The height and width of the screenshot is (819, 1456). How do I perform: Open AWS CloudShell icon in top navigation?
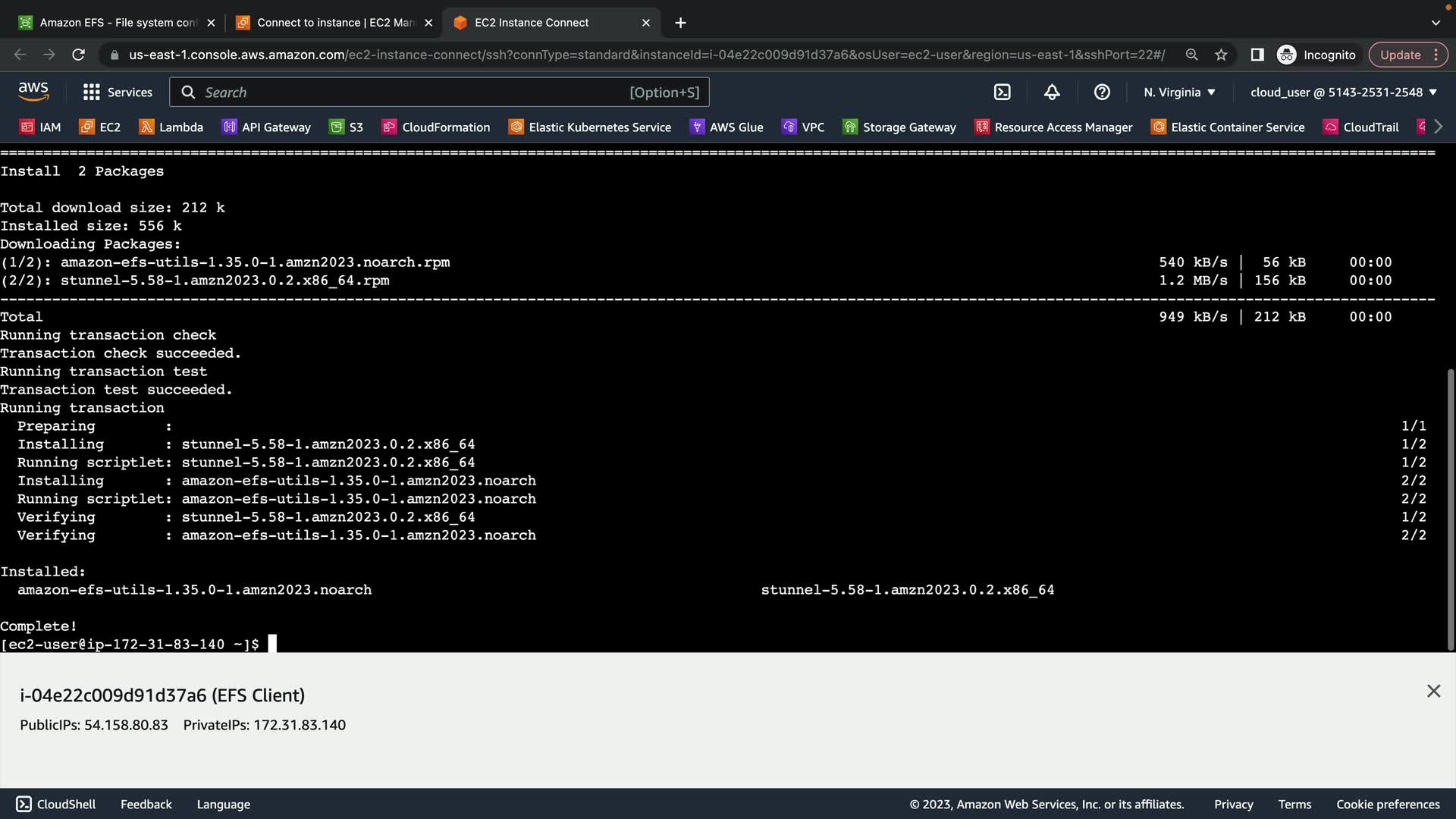pos(1002,93)
